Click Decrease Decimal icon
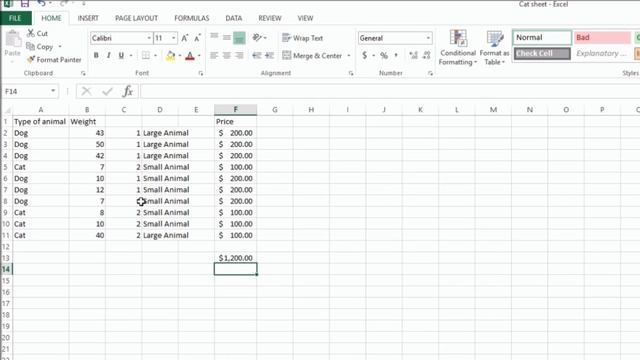The width and height of the screenshot is (640, 360). tap(427, 55)
